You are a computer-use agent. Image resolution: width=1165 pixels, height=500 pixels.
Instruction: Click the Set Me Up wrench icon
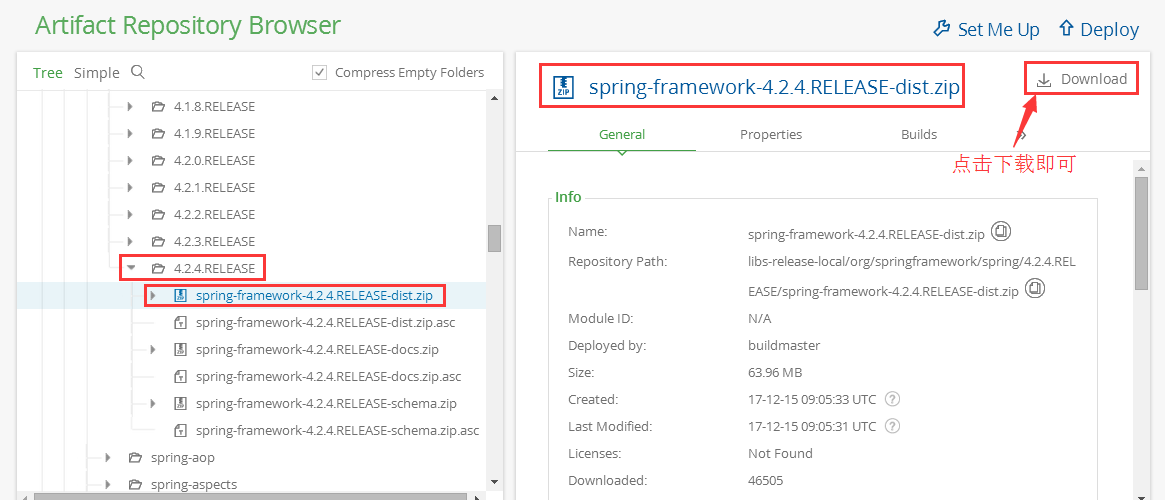click(x=941, y=29)
